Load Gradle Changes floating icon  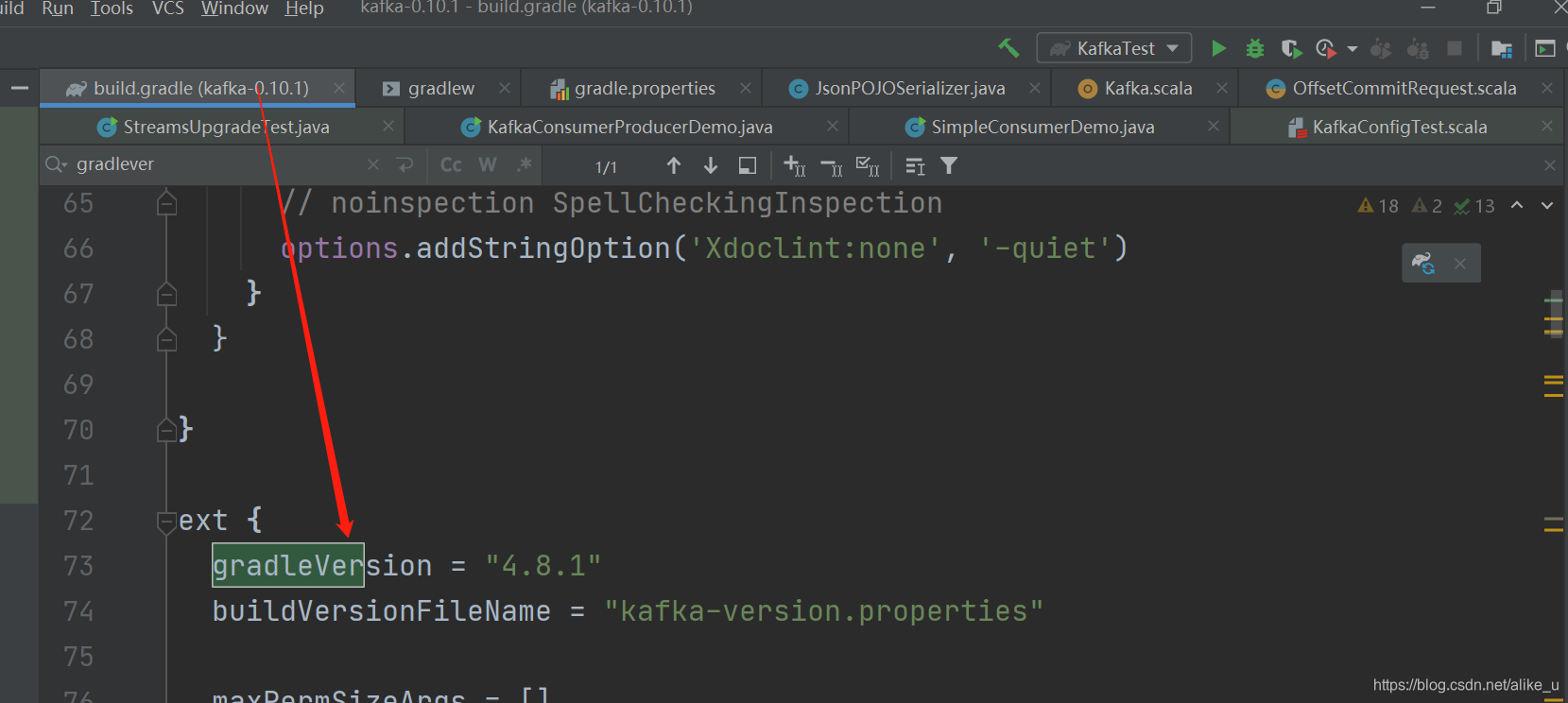tap(1423, 263)
